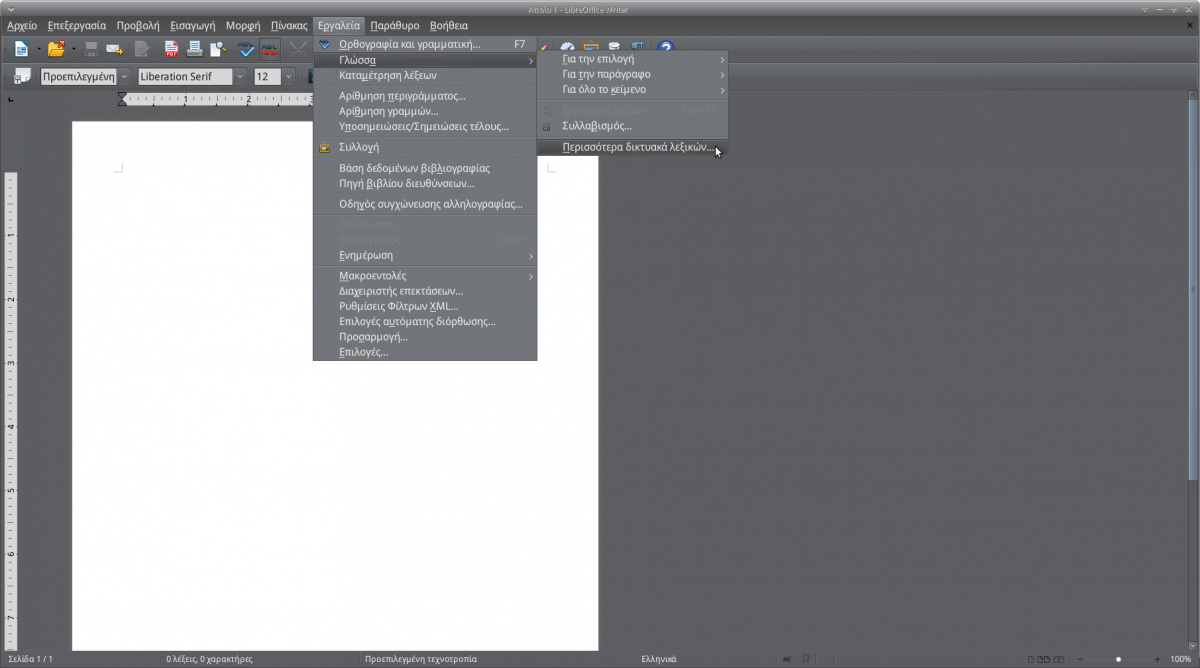
Task: Open the Αρχείο menu
Action: point(22,25)
